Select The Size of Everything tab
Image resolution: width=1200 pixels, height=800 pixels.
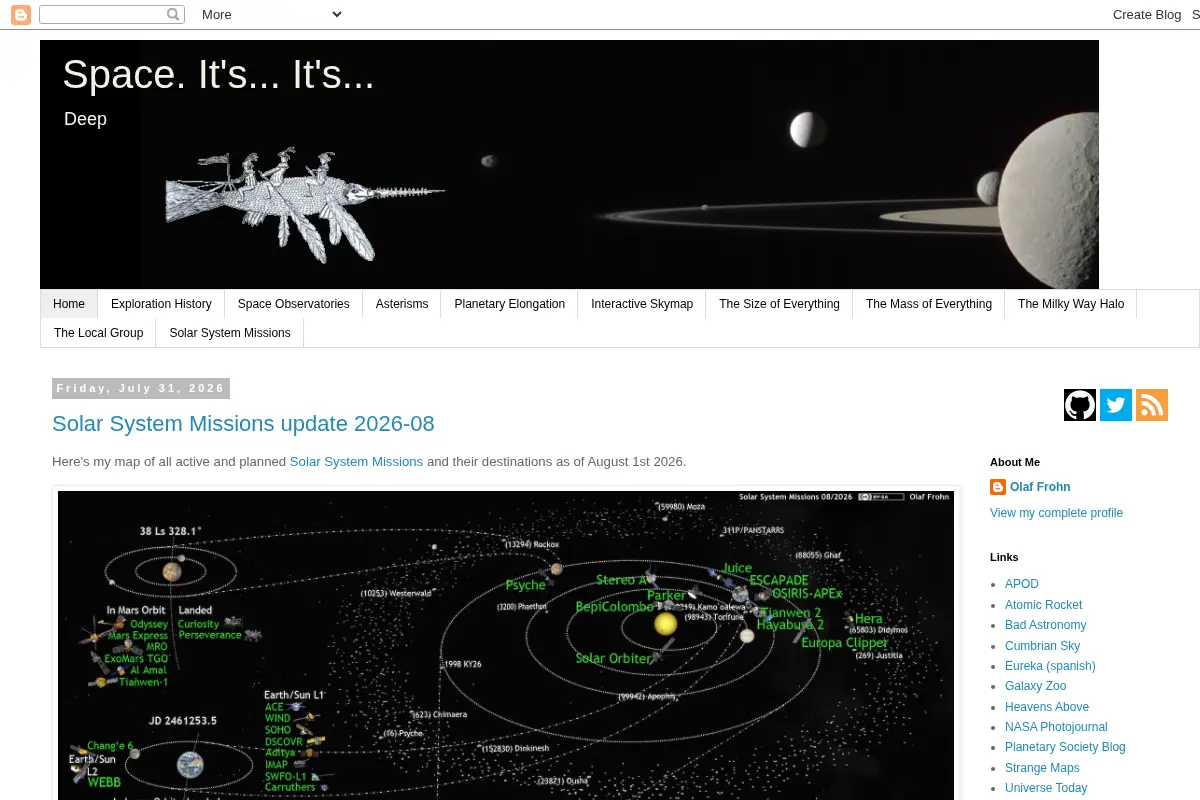[x=779, y=304]
